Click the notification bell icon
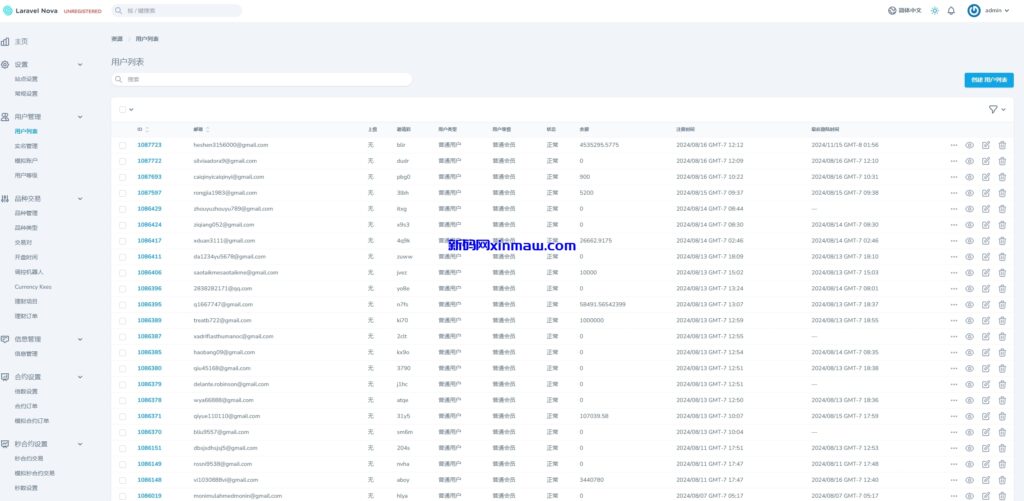Image resolution: width=1024 pixels, height=501 pixels. point(951,10)
